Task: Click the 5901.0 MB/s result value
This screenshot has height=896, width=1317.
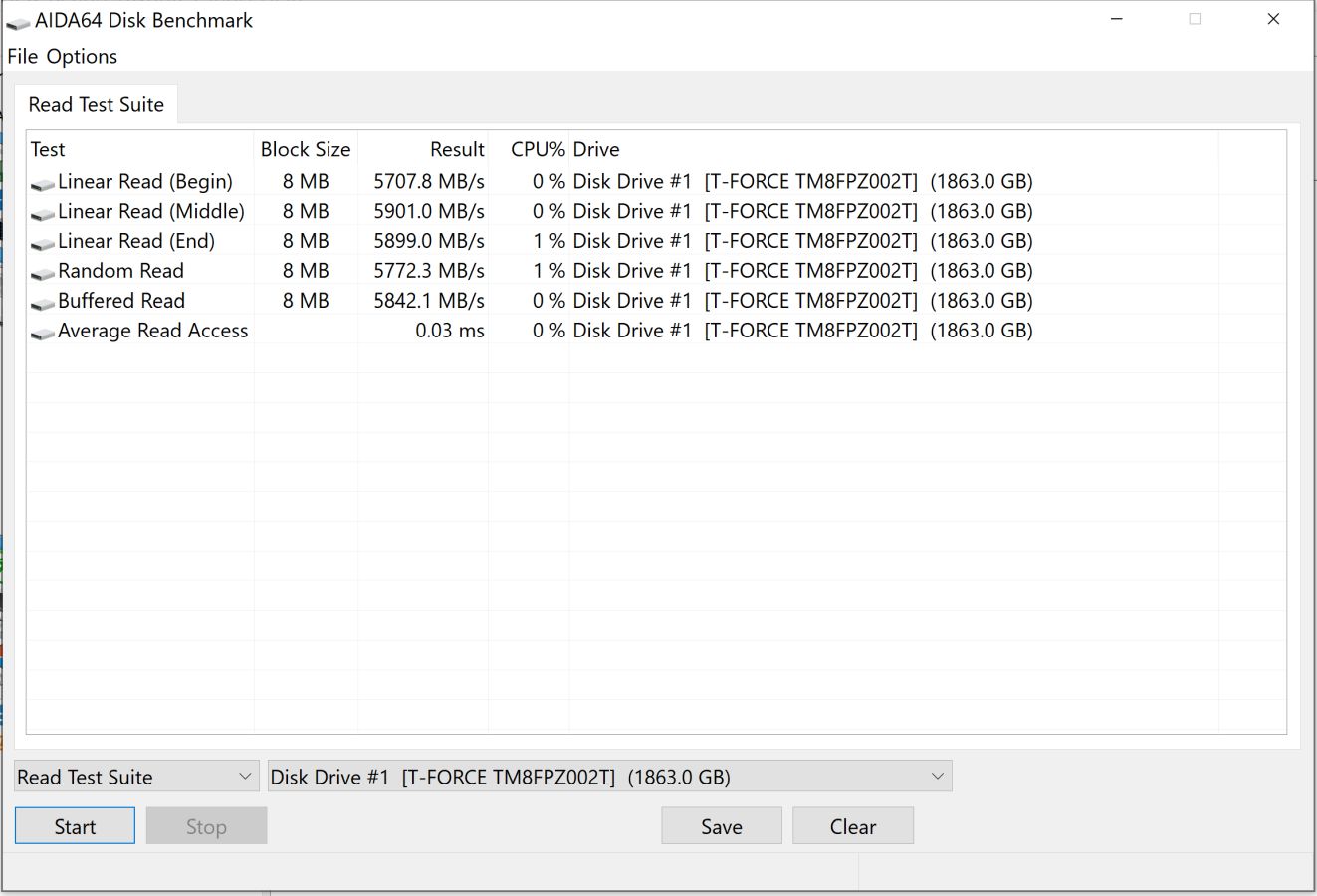Action: click(x=429, y=211)
